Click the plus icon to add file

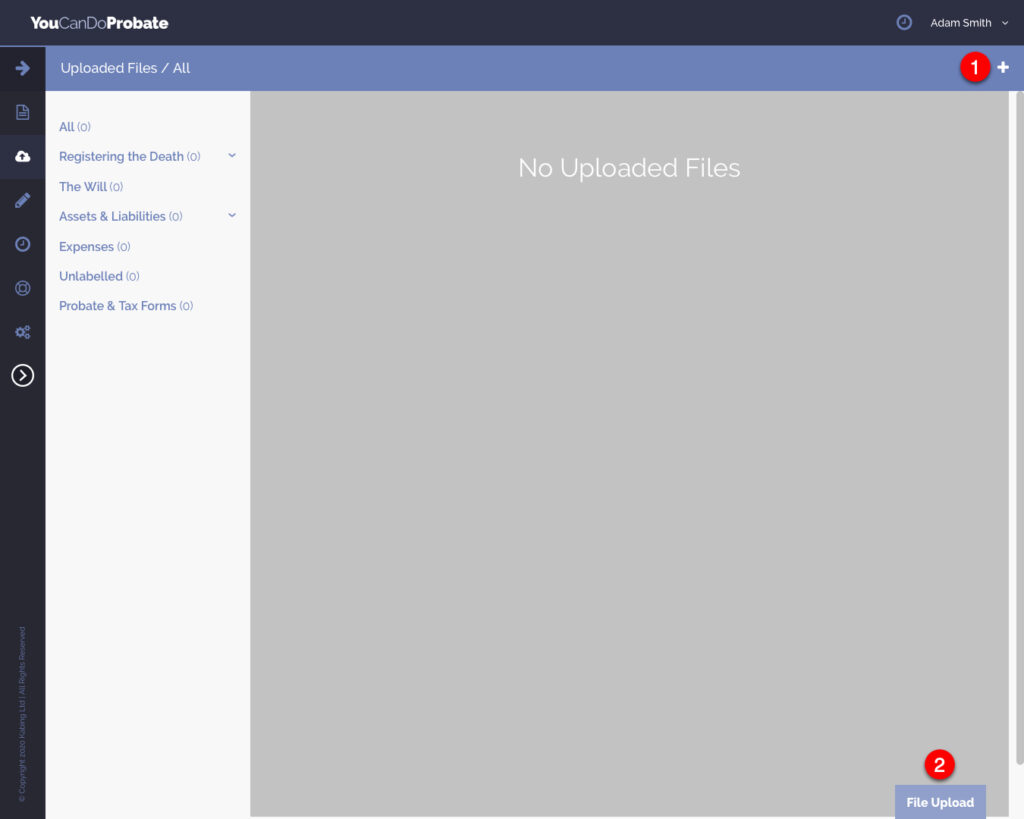tap(1003, 67)
